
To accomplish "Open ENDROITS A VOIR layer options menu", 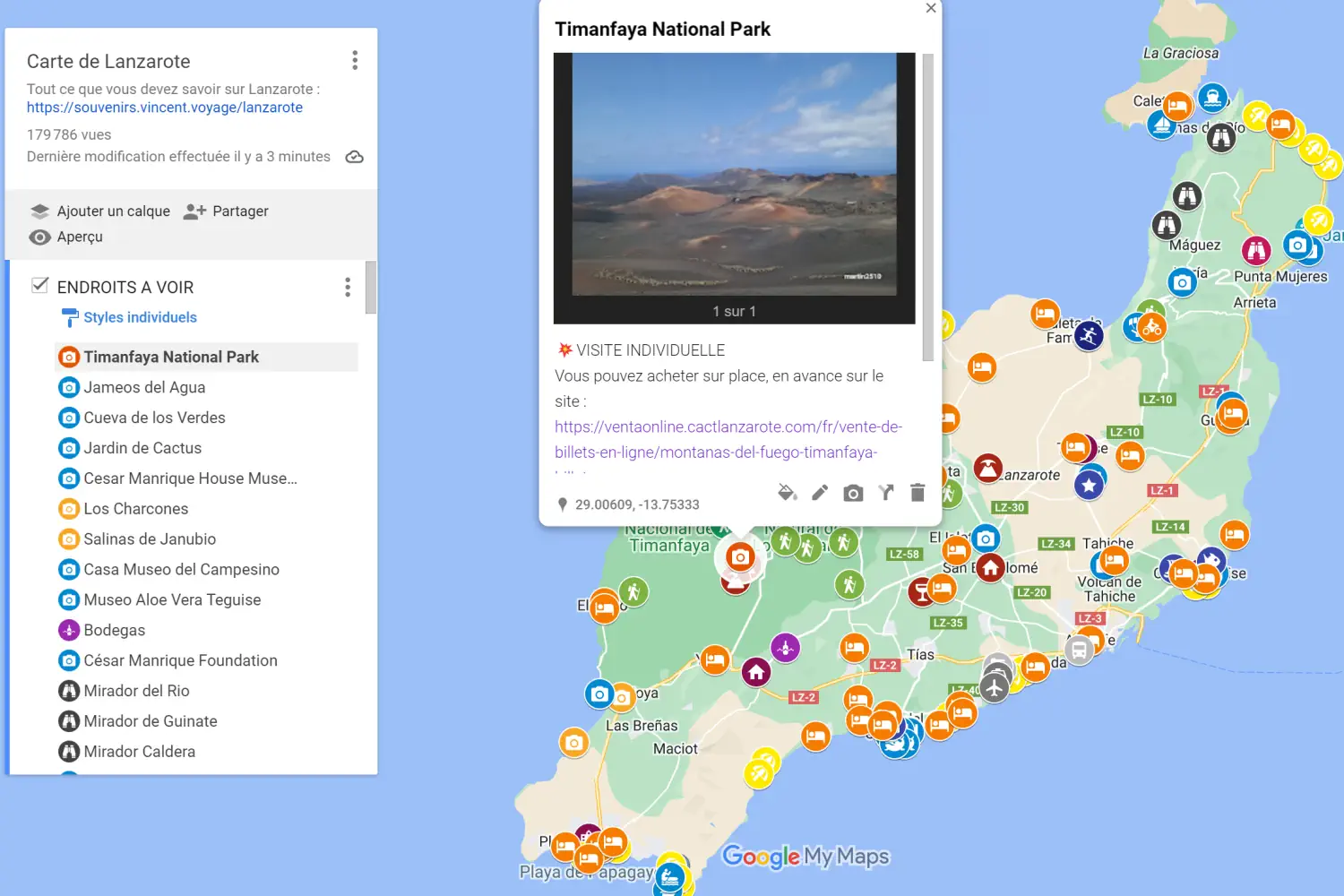I will click(x=348, y=287).
